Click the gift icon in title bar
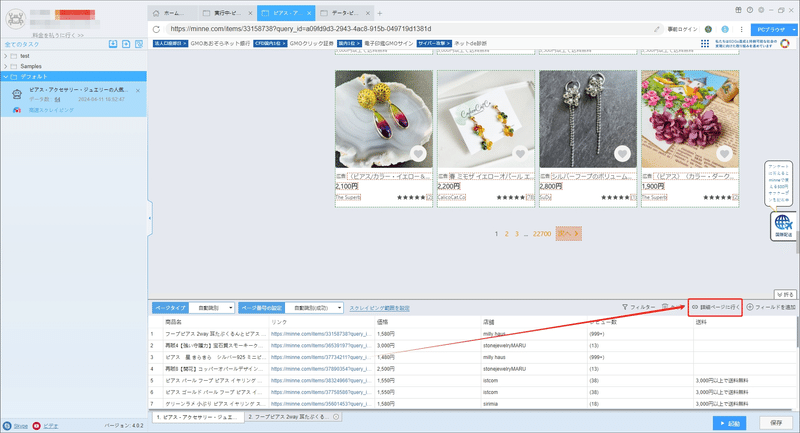Image resolution: width=800 pixels, height=433 pixels. [738, 10]
